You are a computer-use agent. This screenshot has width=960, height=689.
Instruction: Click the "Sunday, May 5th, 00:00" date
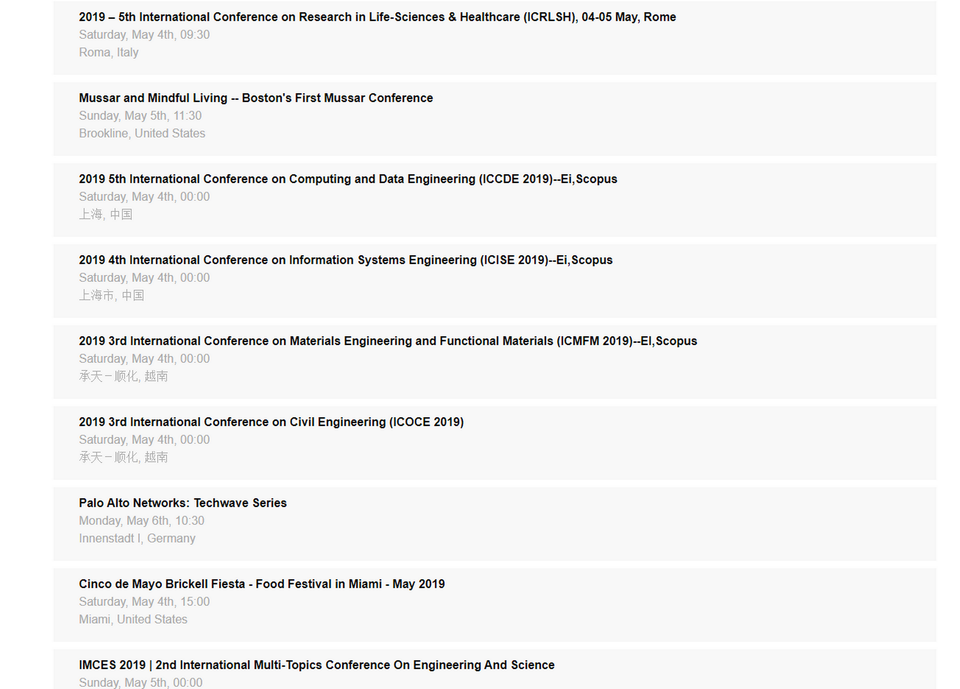[140, 682]
